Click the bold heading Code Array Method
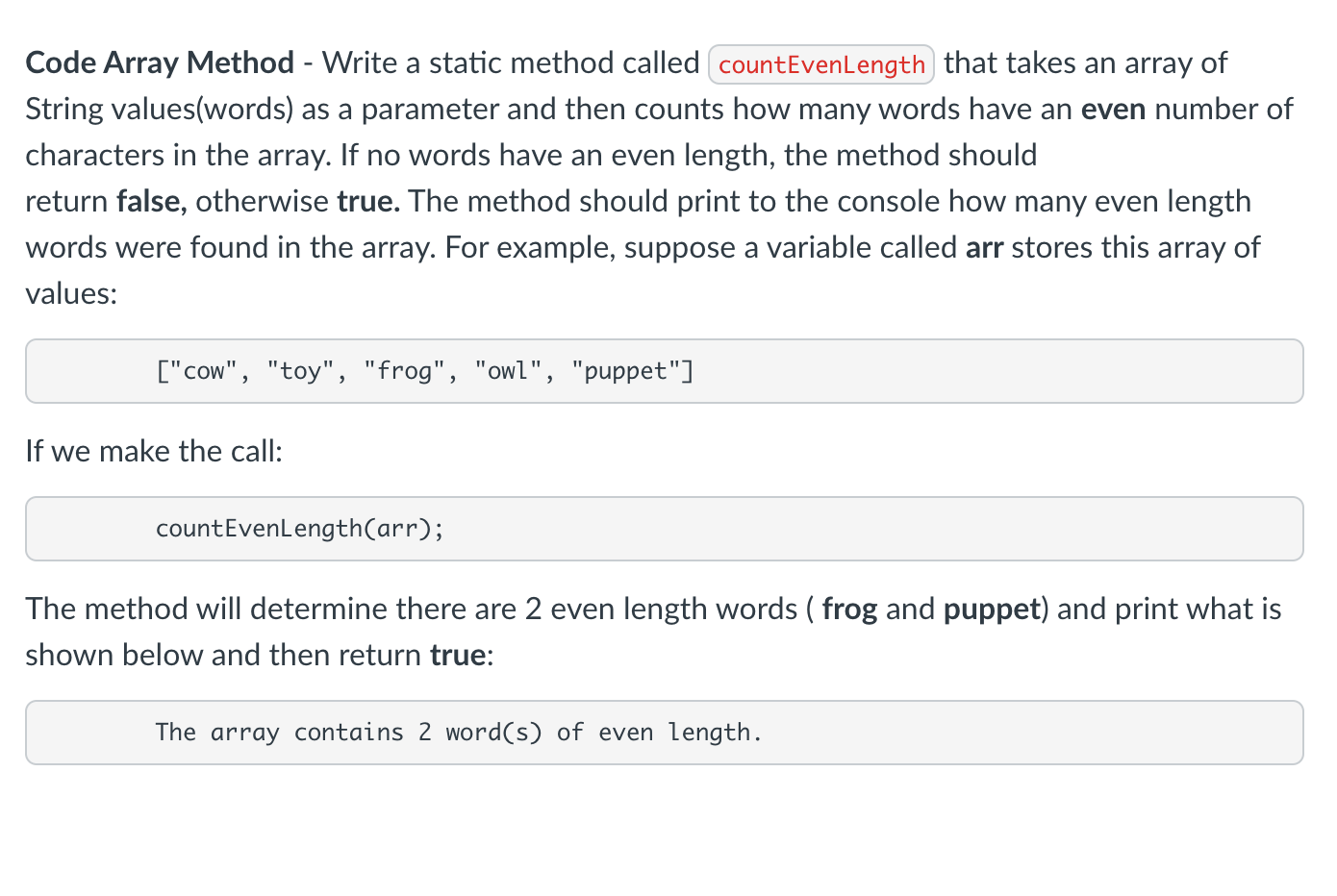Image resolution: width=1337 pixels, height=896 pixels. tap(160, 62)
